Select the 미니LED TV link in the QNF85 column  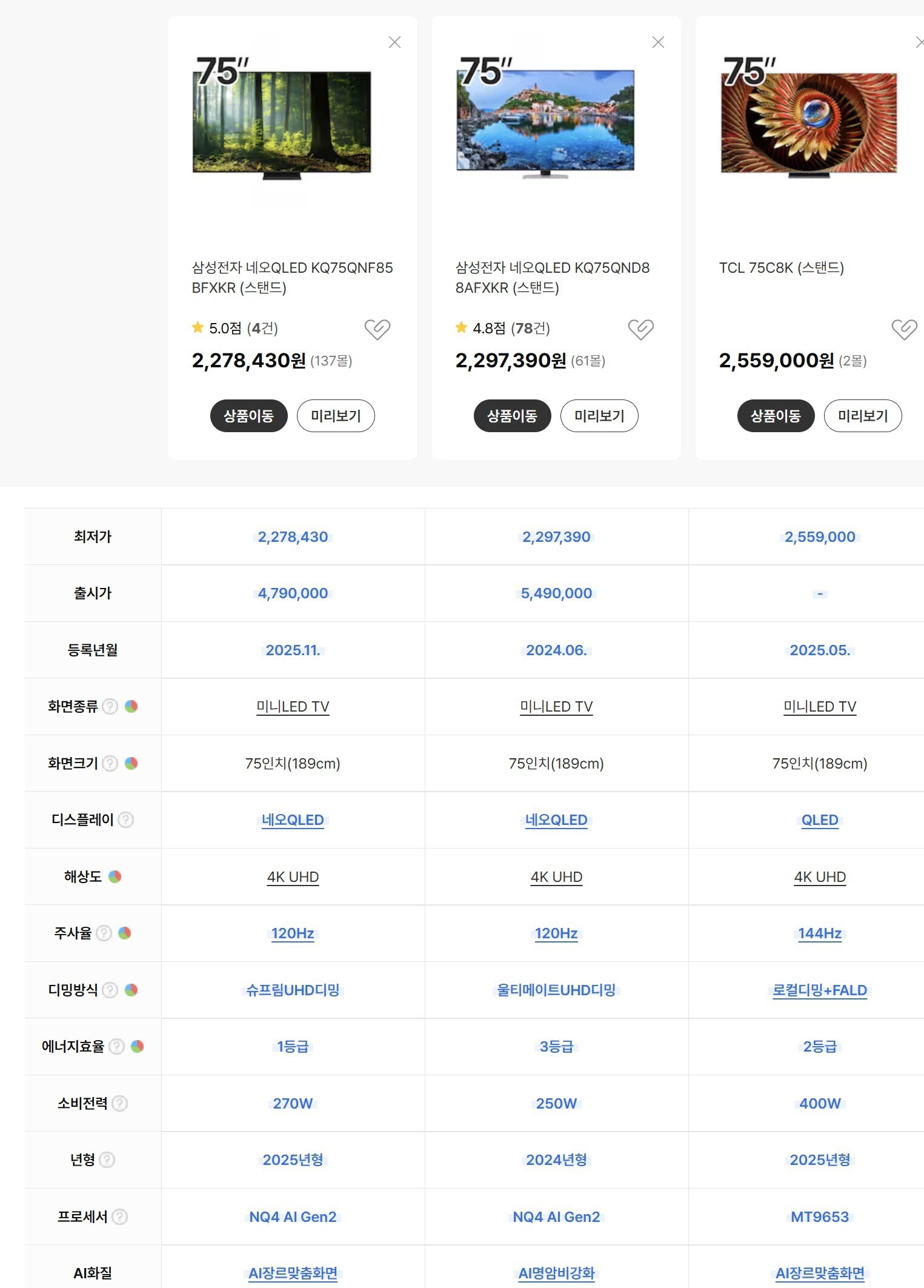pos(293,707)
